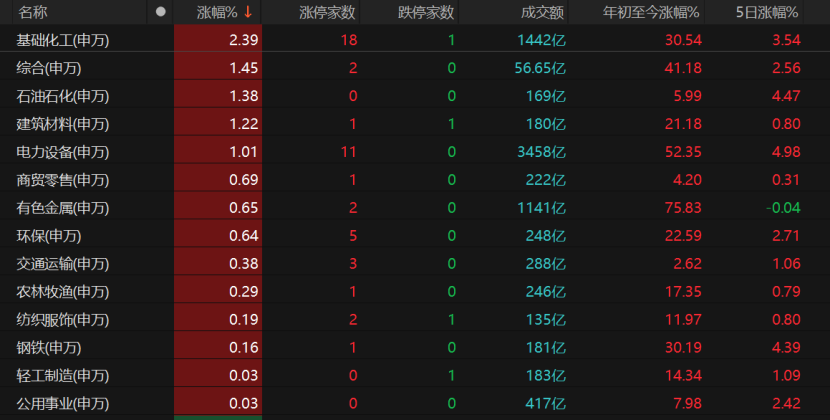Select 公用事业(申万) row

click(x=63, y=404)
